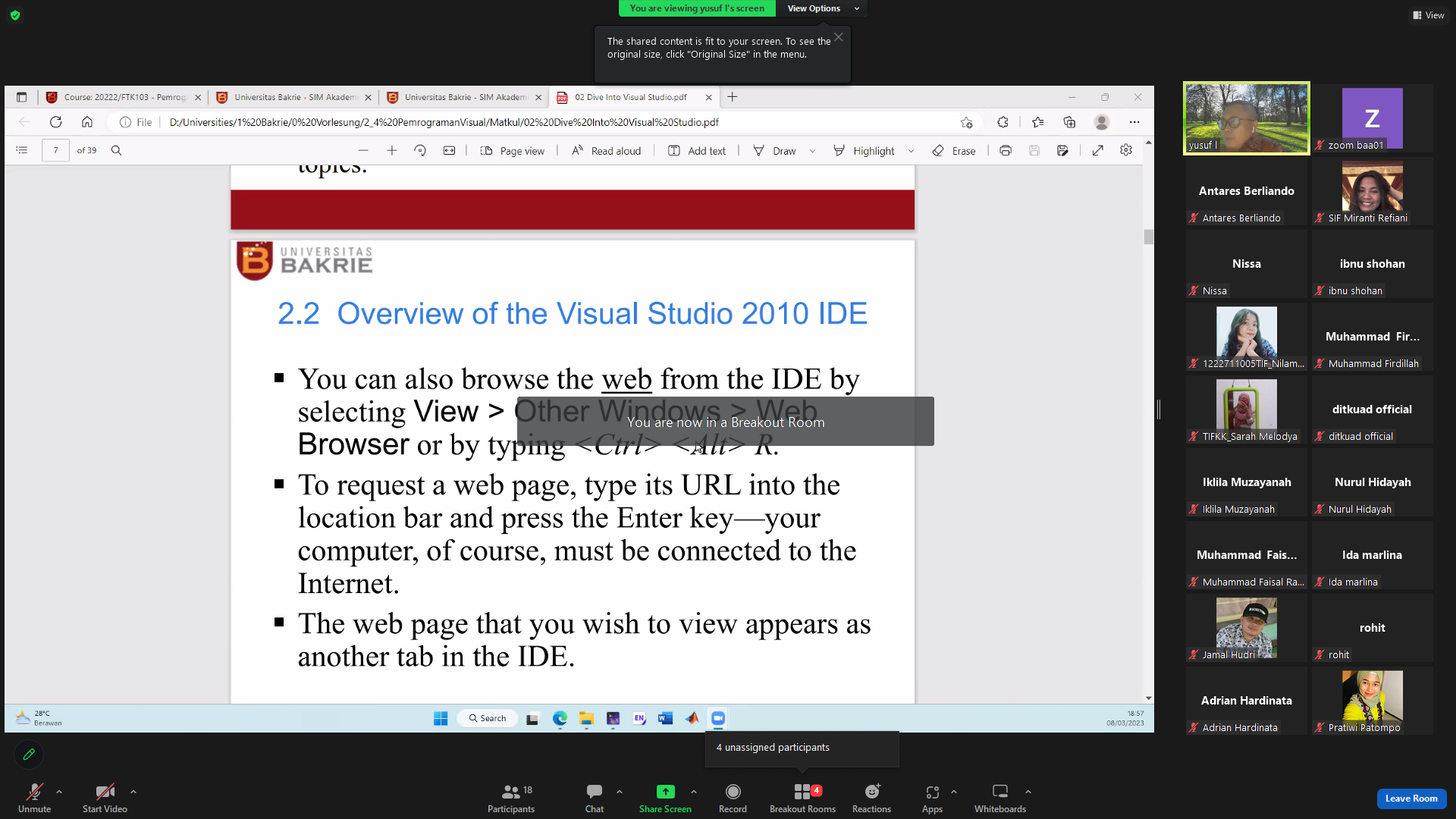Change Zoom layout with View button

(1429, 15)
